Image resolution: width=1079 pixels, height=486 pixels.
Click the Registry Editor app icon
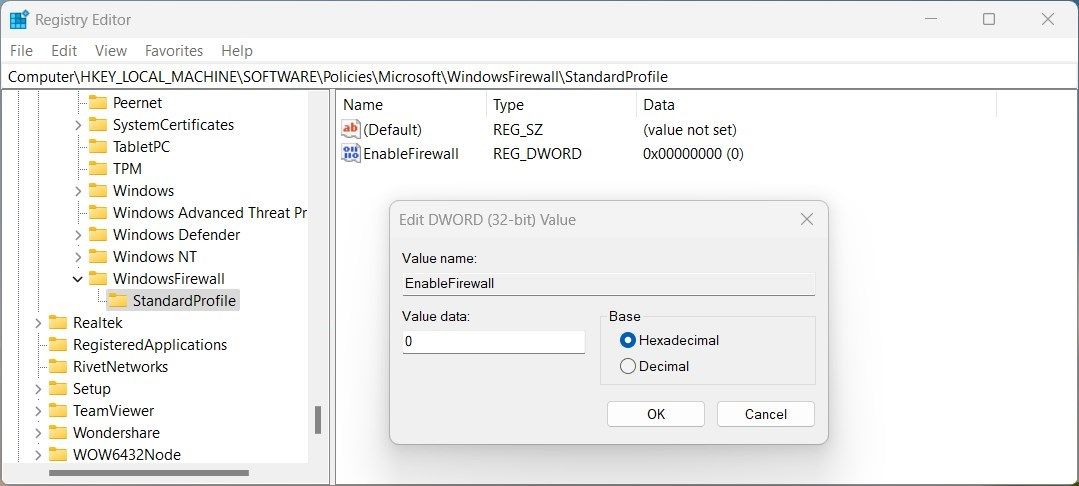(19, 20)
